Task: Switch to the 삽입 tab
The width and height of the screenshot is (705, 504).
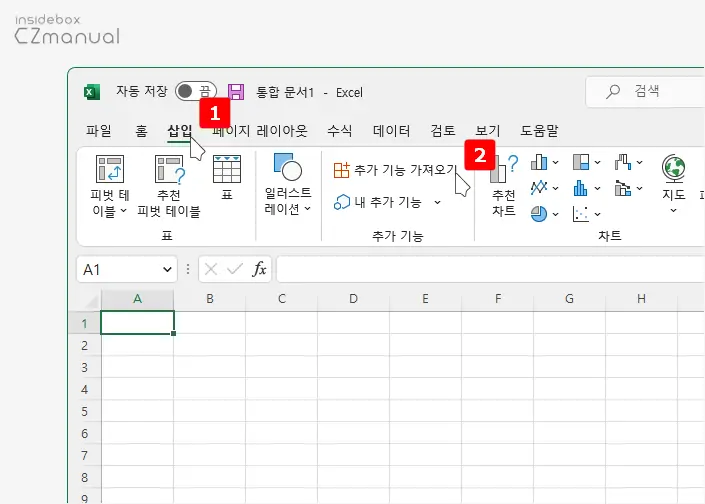Action: click(180, 131)
